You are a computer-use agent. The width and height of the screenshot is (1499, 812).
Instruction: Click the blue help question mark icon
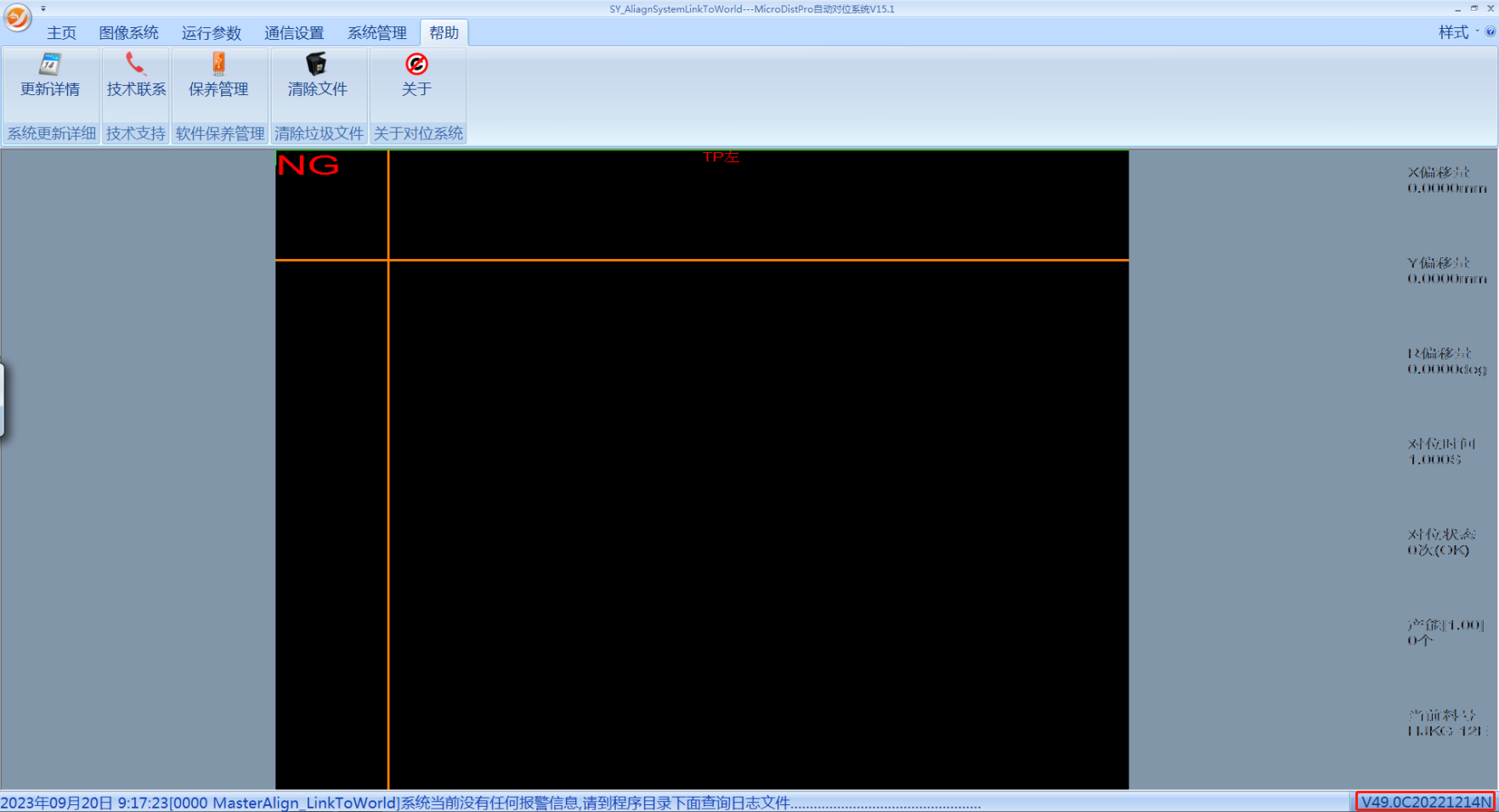[1490, 32]
